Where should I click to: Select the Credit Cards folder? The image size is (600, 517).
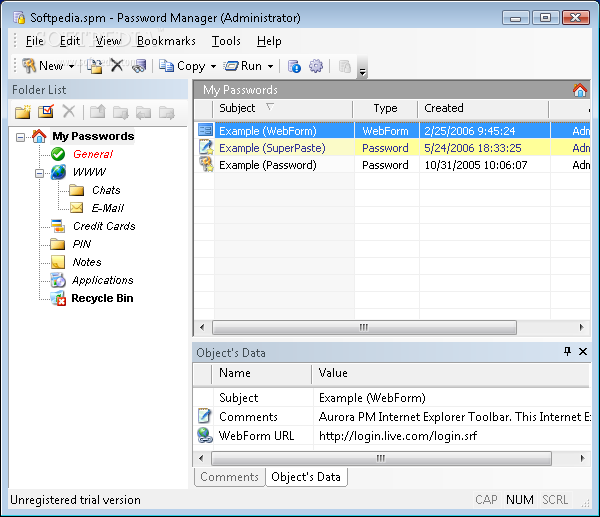[x=104, y=226]
